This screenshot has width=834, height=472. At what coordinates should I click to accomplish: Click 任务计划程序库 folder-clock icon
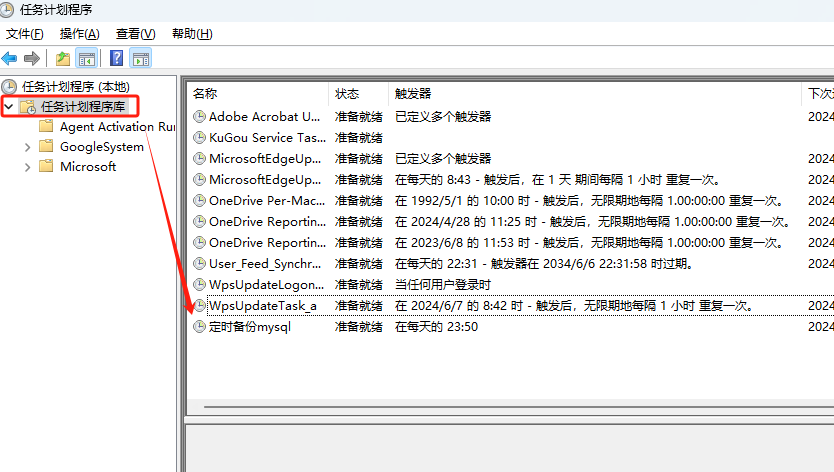click(x=28, y=106)
